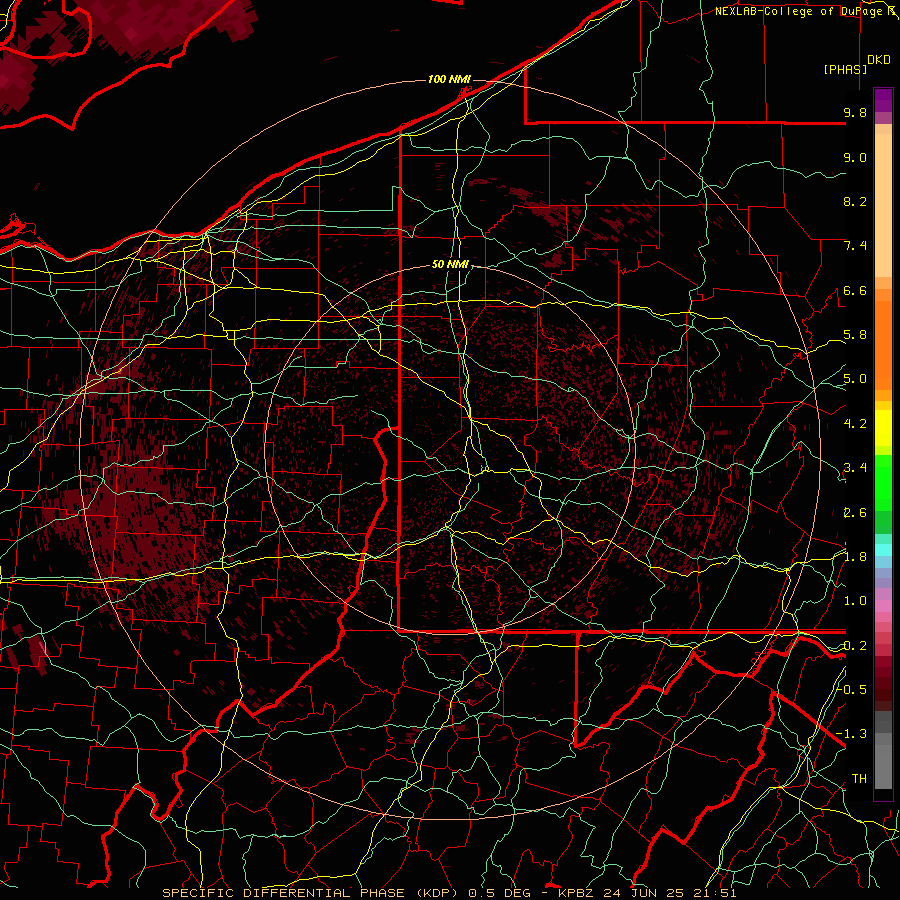Click the "9.8" value on the scale
Viewport: 900px width, 900px height.
coord(855,112)
